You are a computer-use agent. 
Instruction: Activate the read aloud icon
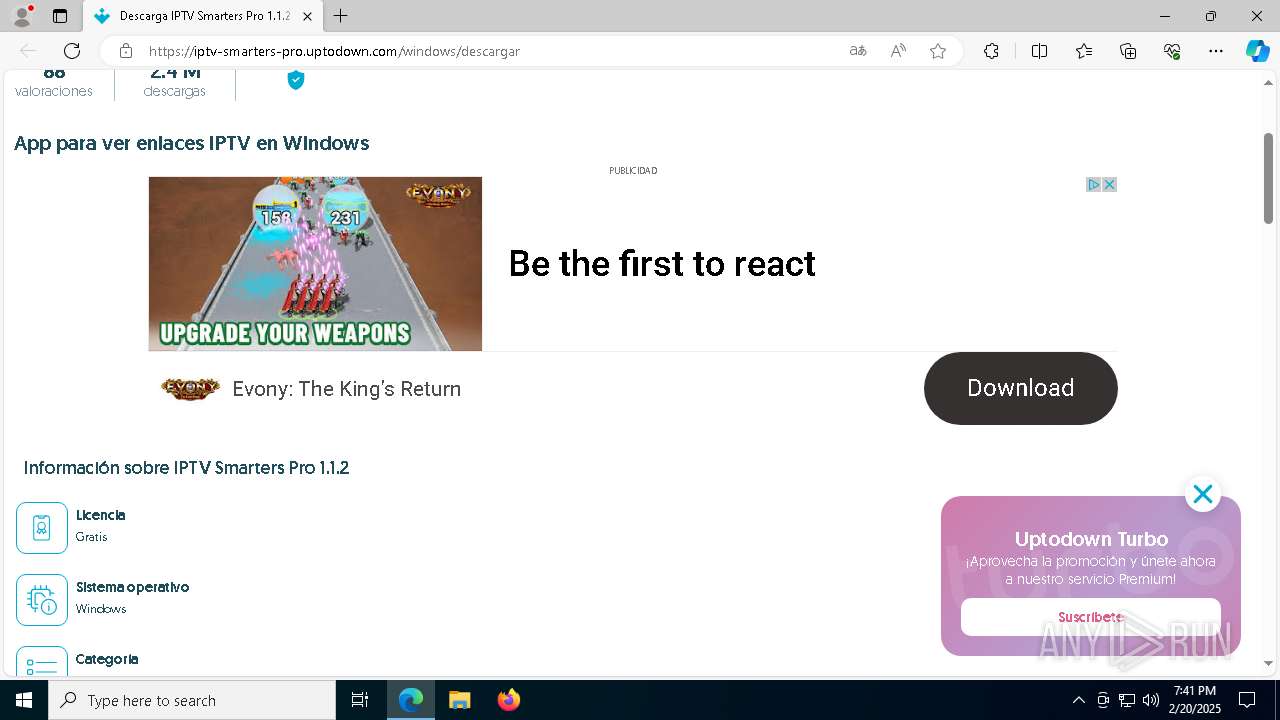(898, 51)
